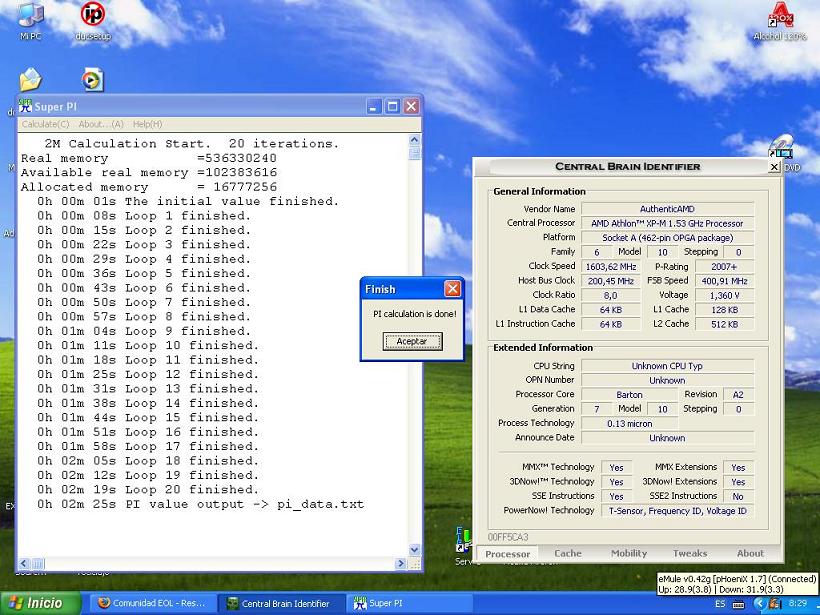
Task: Open the About tab in Central Brain Identifier
Action: coord(750,553)
